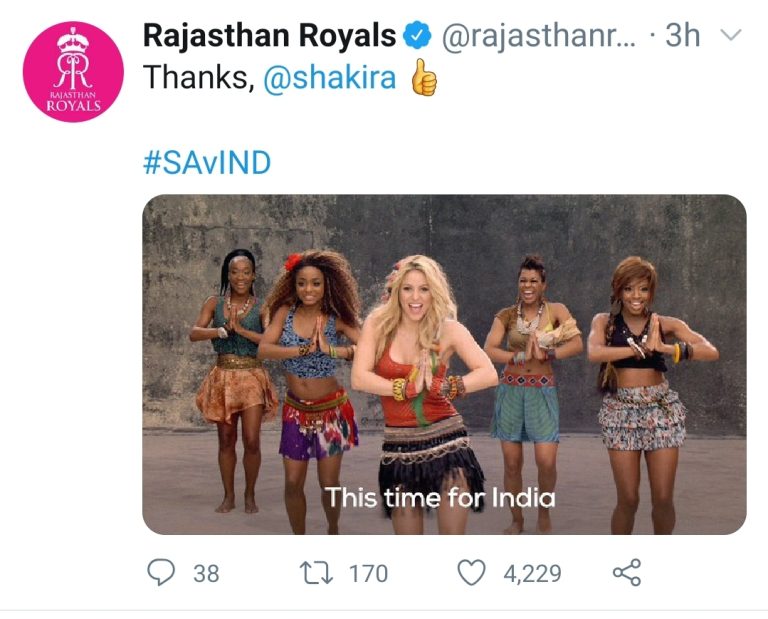Like the tweet with the heart icon
The image size is (768, 619).
point(470,572)
